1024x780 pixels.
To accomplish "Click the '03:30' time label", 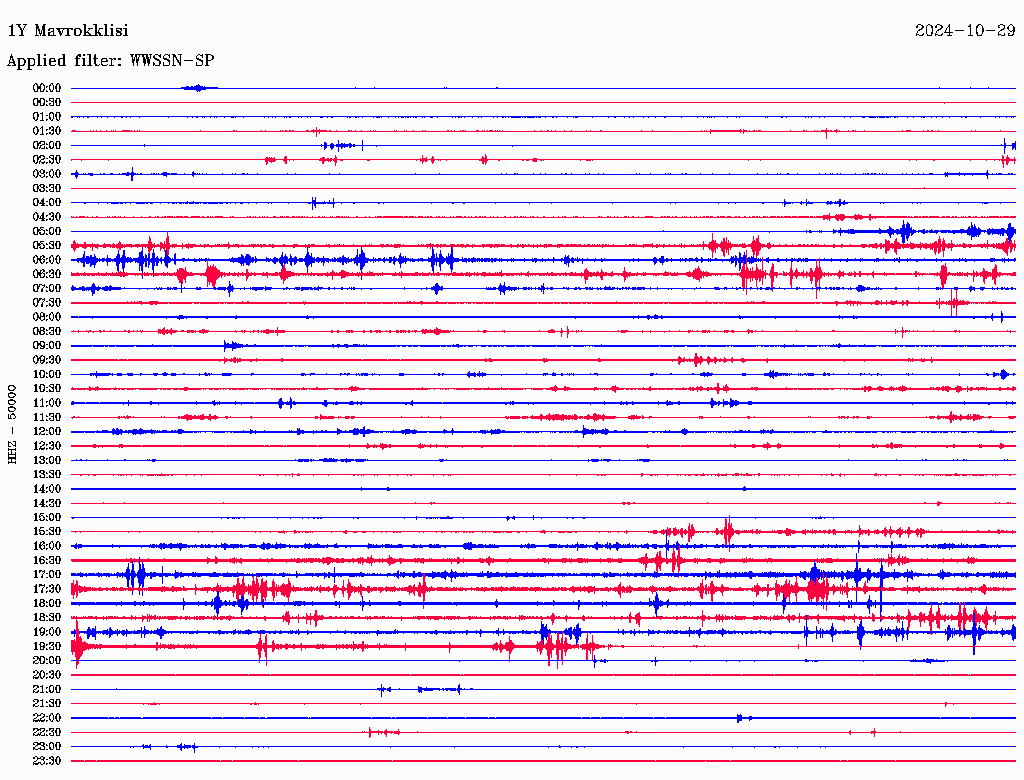I will click(x=46, y=189).
